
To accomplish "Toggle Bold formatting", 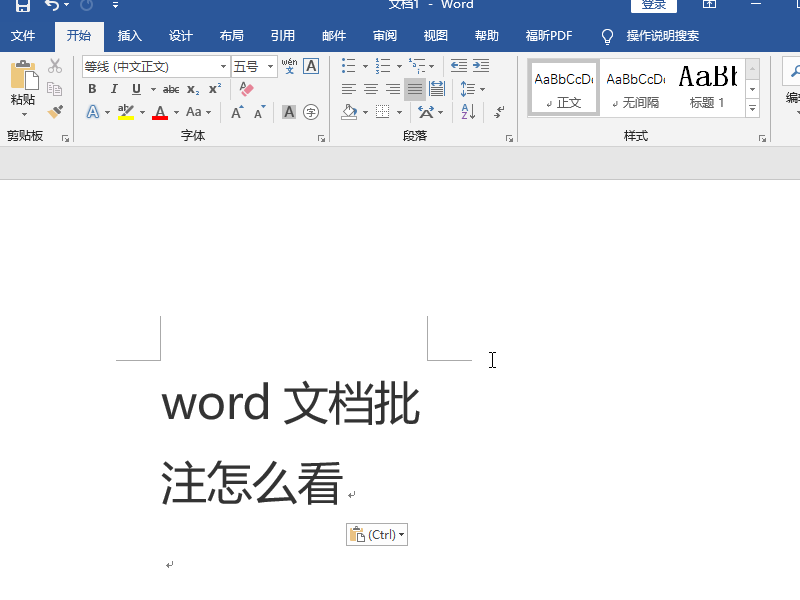I will 92,89.
